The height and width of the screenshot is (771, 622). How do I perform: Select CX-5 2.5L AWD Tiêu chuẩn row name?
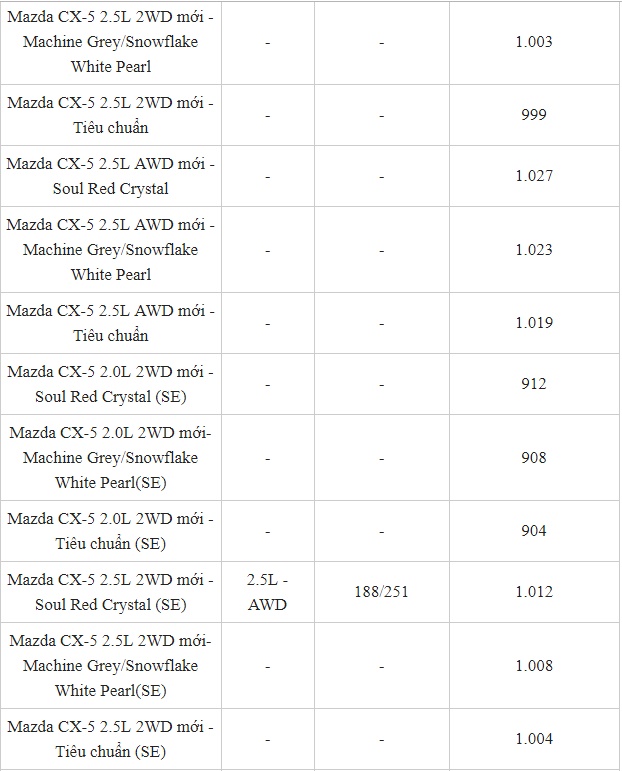point(110,323)
